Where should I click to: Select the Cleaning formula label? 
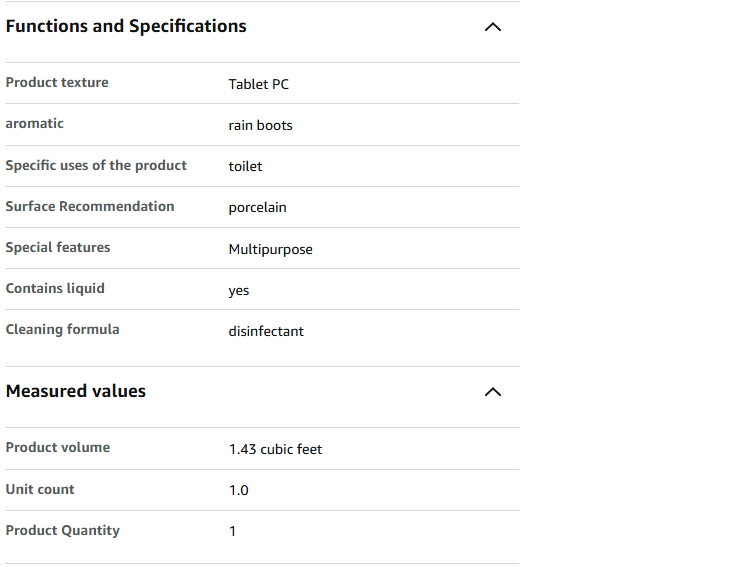pyautogui.click(x=62, y=329)
